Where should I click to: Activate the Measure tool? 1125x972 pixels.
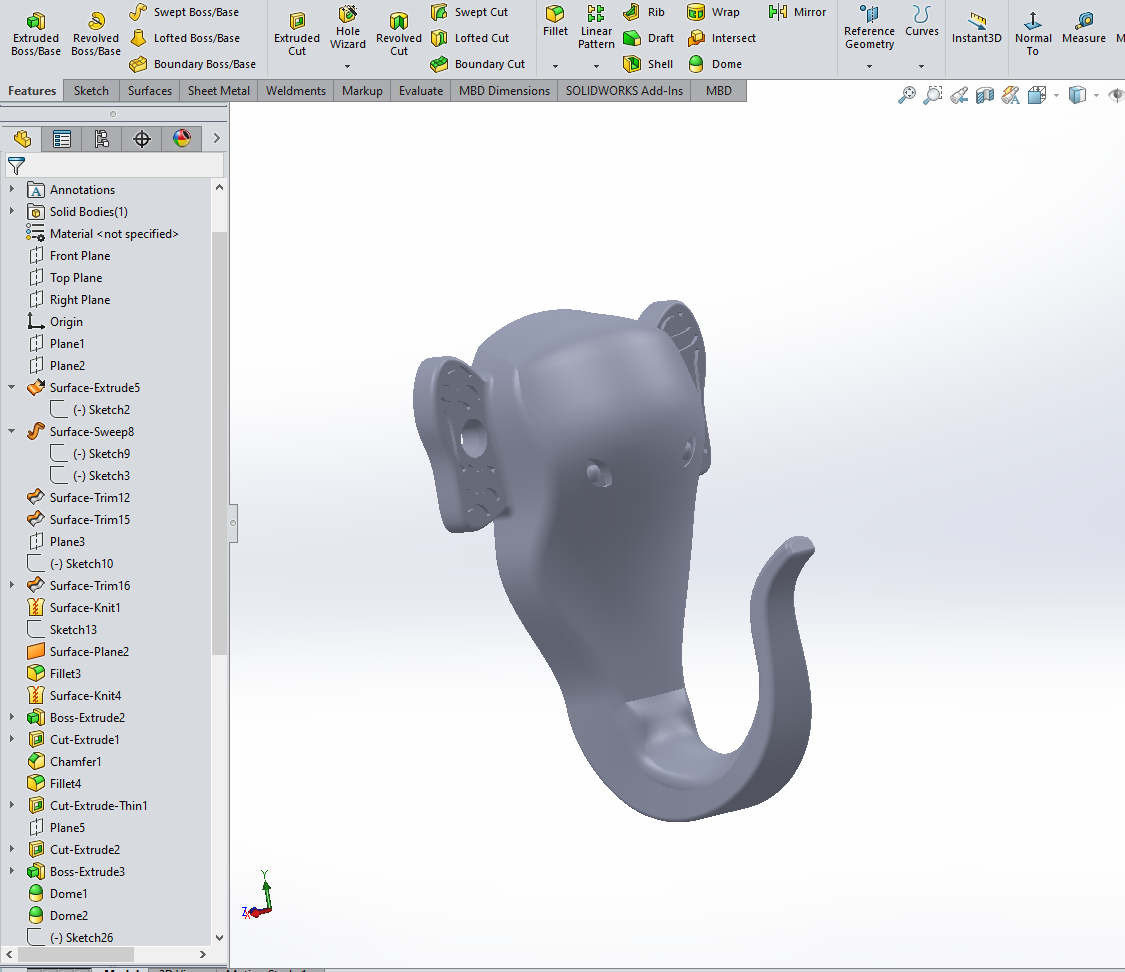click(1083, 29)
